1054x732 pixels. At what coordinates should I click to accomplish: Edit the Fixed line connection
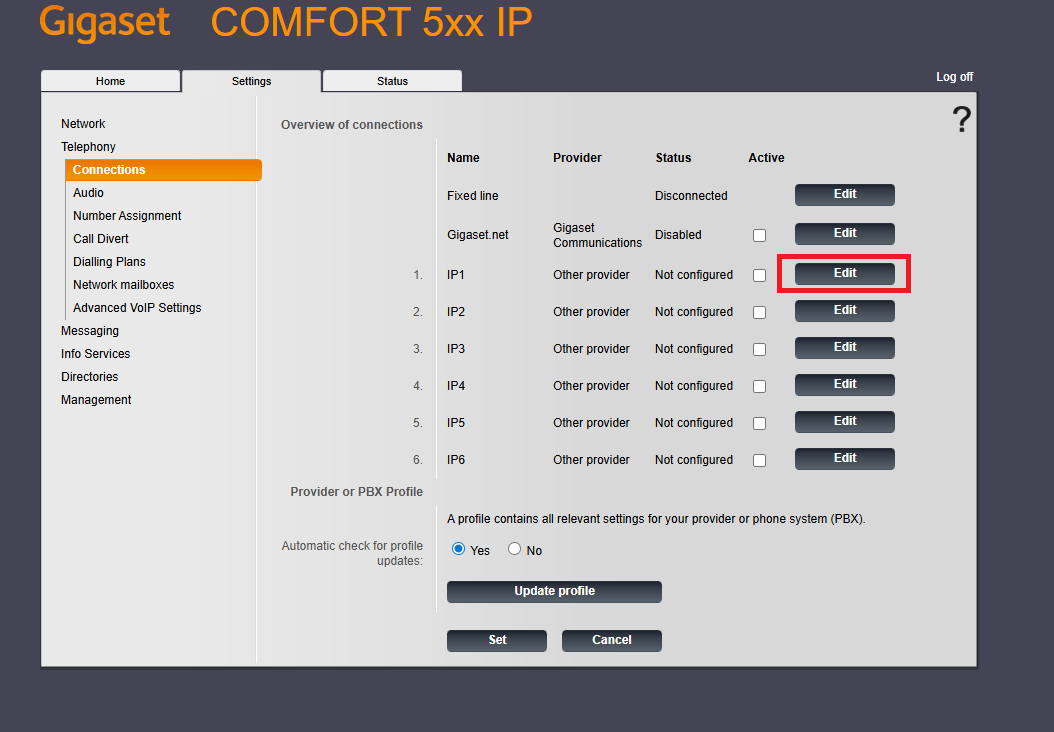click(844, 195)
